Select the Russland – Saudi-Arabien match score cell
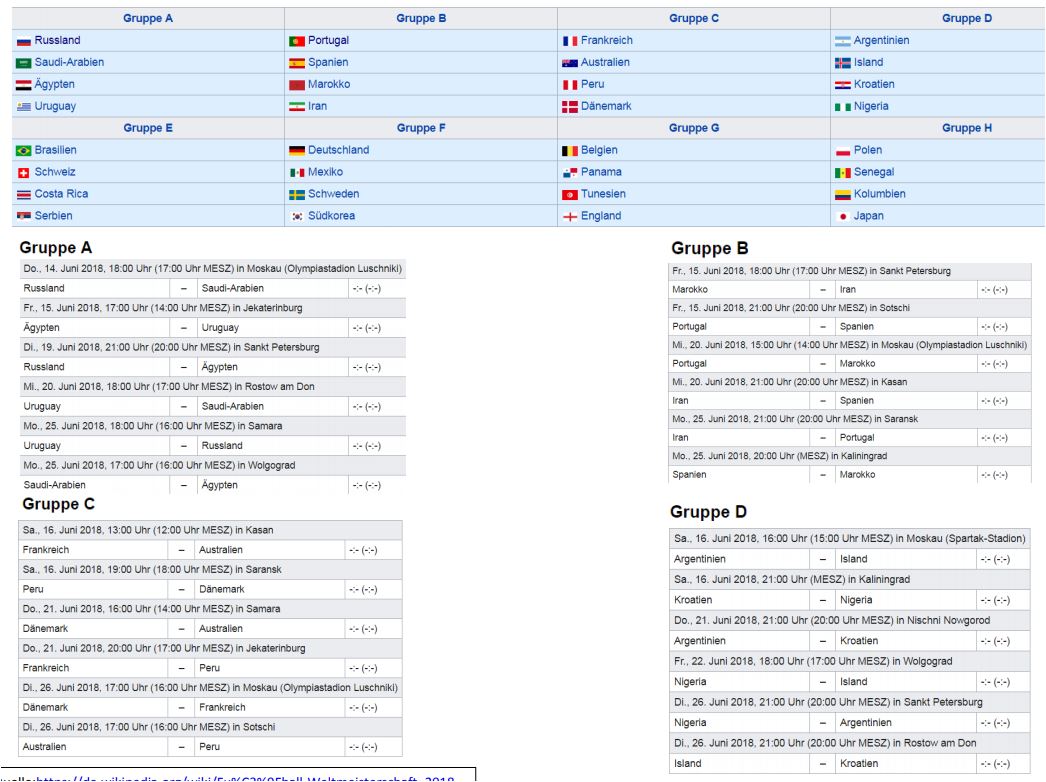The width and height of the screenshot is (1046, 782). [377, 288]
